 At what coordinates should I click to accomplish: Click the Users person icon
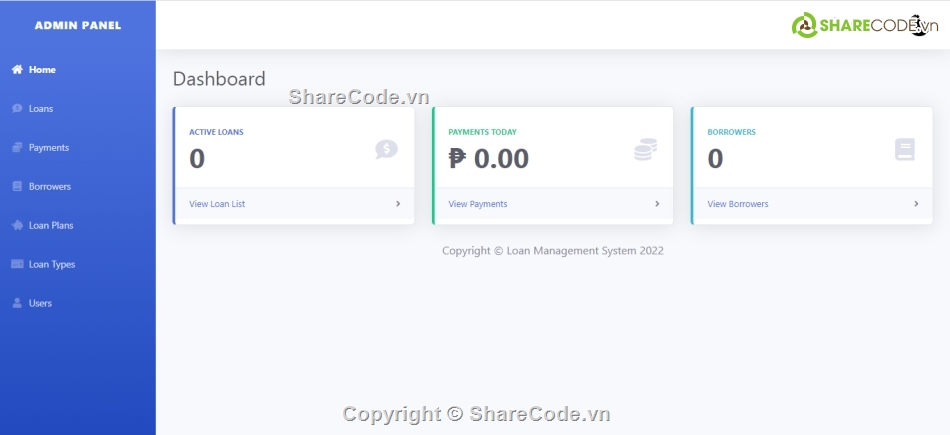click(17, 303)
